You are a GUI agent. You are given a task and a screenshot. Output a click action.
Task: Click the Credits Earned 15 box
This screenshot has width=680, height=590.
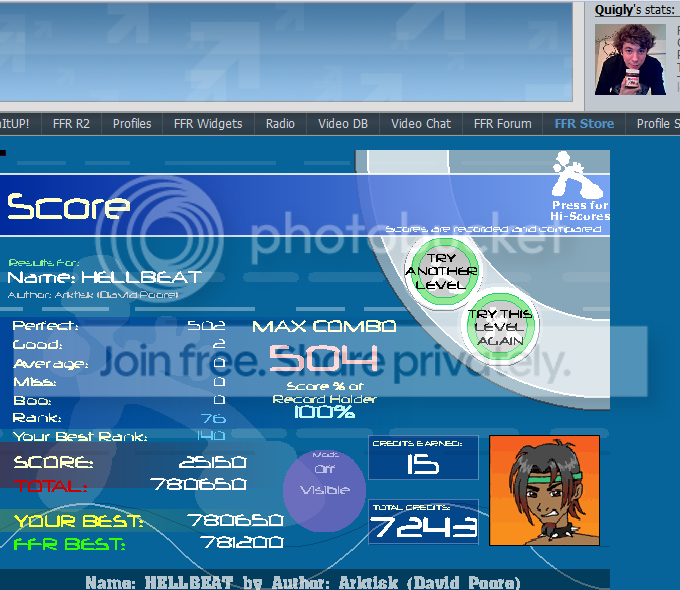click(x=423, y=458)
